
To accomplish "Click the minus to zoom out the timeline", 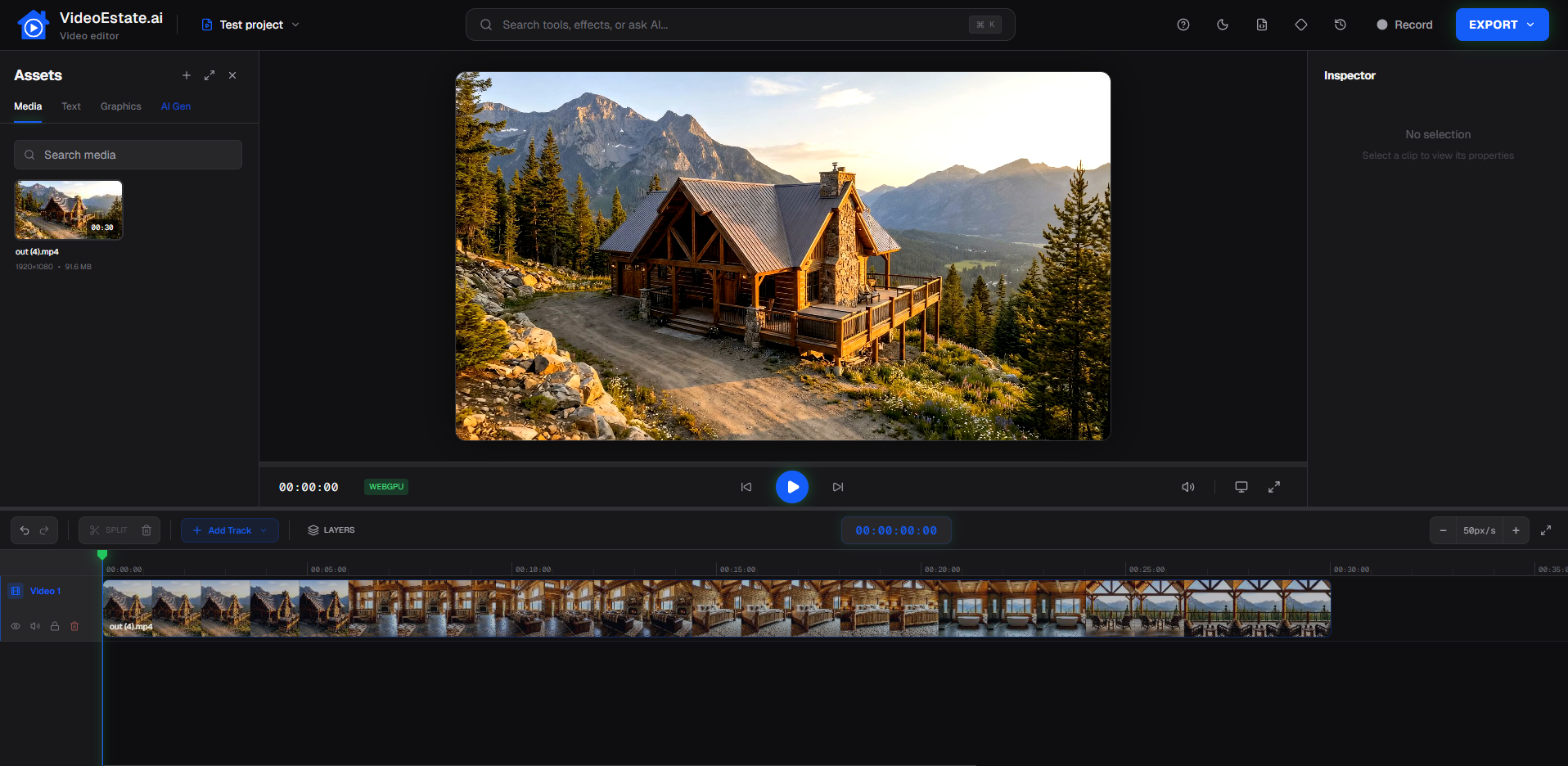I will pos(1444,530).
